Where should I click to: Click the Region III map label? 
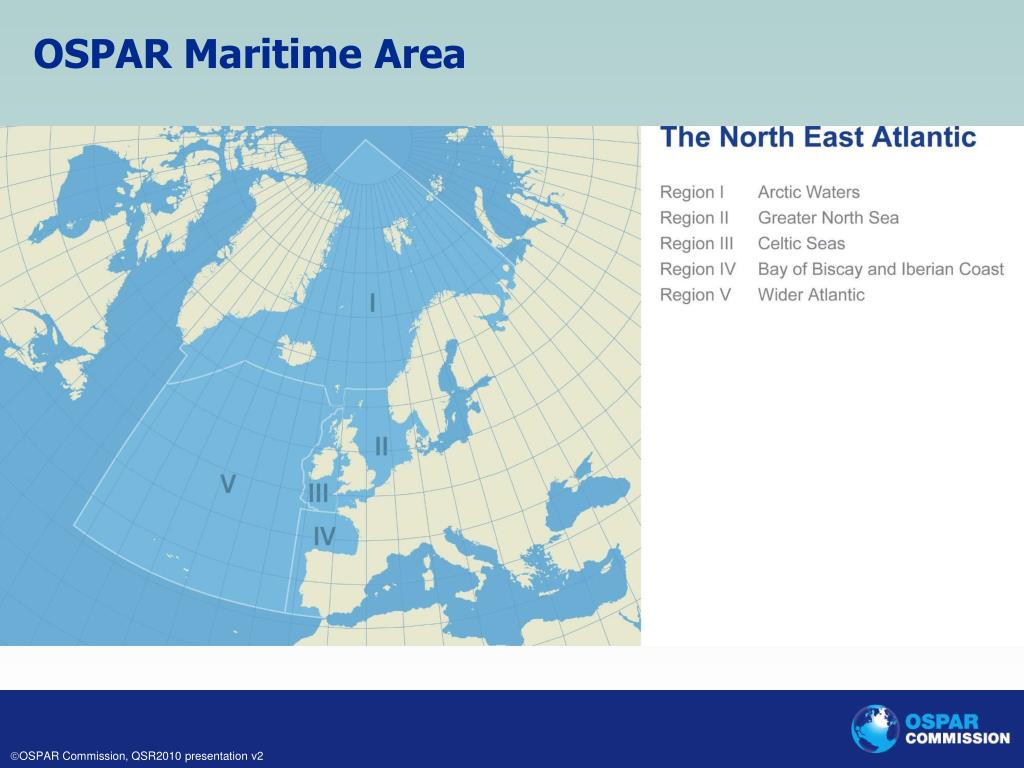point(318,493)
